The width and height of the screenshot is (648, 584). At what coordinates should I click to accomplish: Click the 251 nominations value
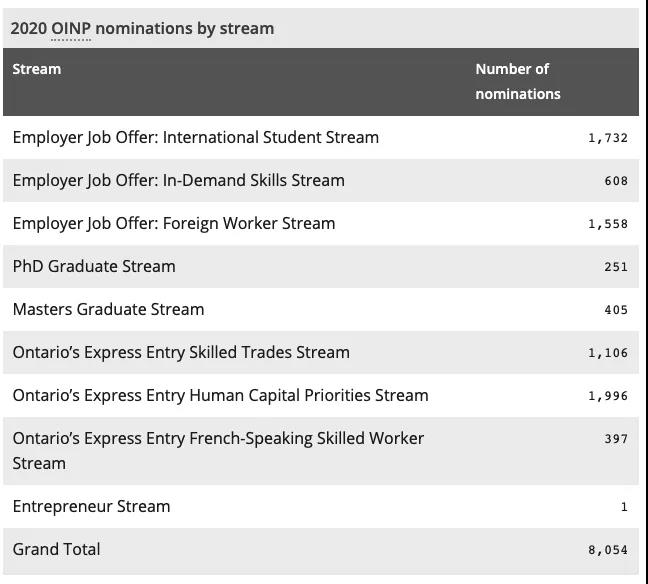616,267
